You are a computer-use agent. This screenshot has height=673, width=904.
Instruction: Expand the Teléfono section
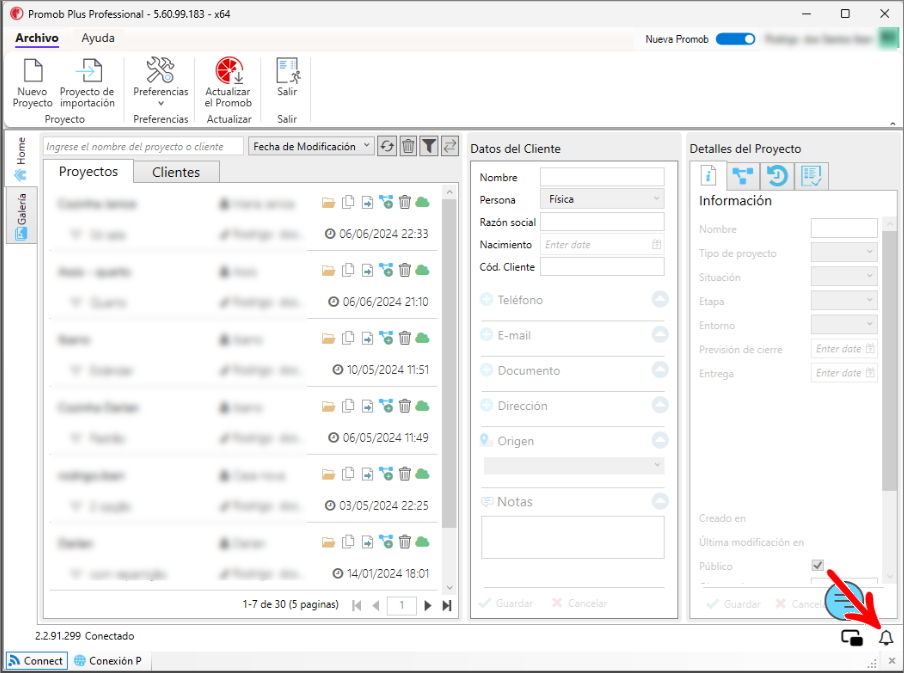660,299
